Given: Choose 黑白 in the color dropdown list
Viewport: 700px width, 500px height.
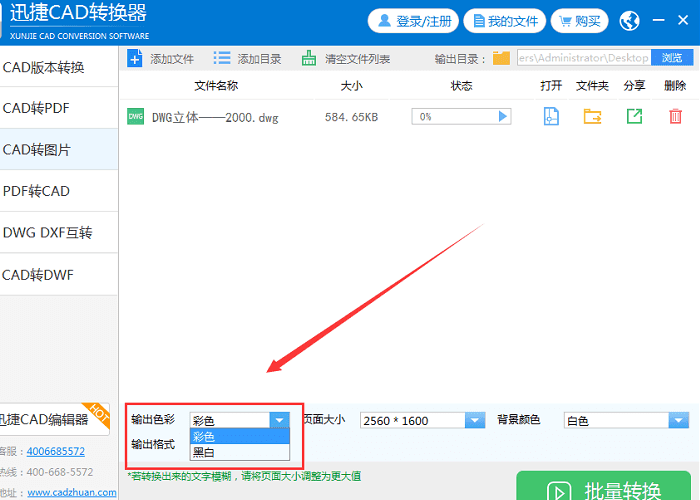Looking at the screenshot, I should pyautogui.click(x=240, y=452).
